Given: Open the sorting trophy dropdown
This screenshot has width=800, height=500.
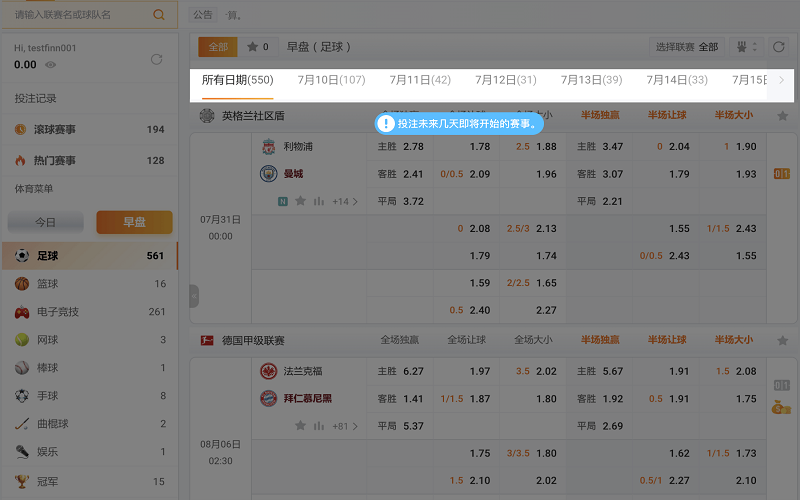Looking at the screenshot, I should [x=746, y=47].
